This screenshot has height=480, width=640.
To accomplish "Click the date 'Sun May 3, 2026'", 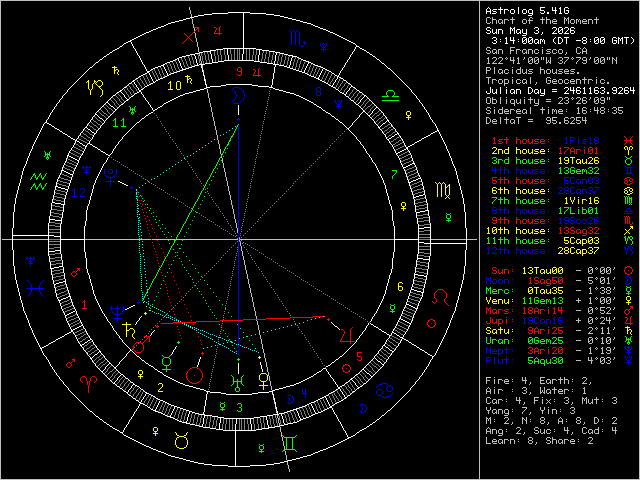I will (530, 31).
